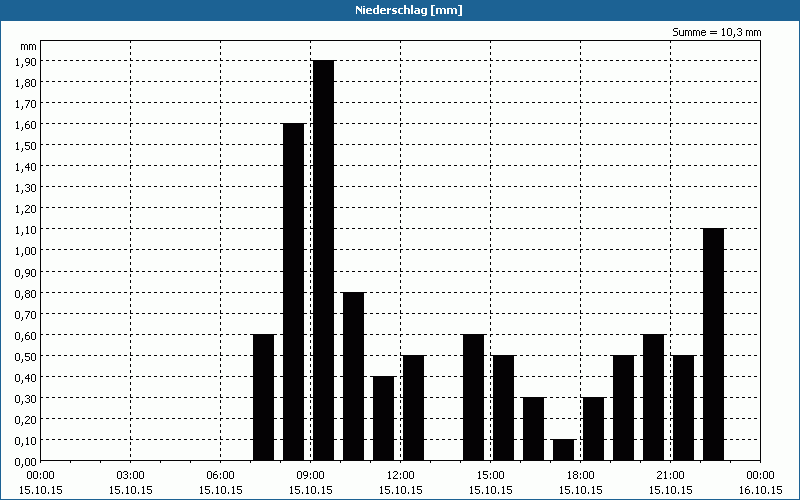Click the 0,80 y-axis label
The width and height of the screenshot is (800, 500).
[27, 293]
